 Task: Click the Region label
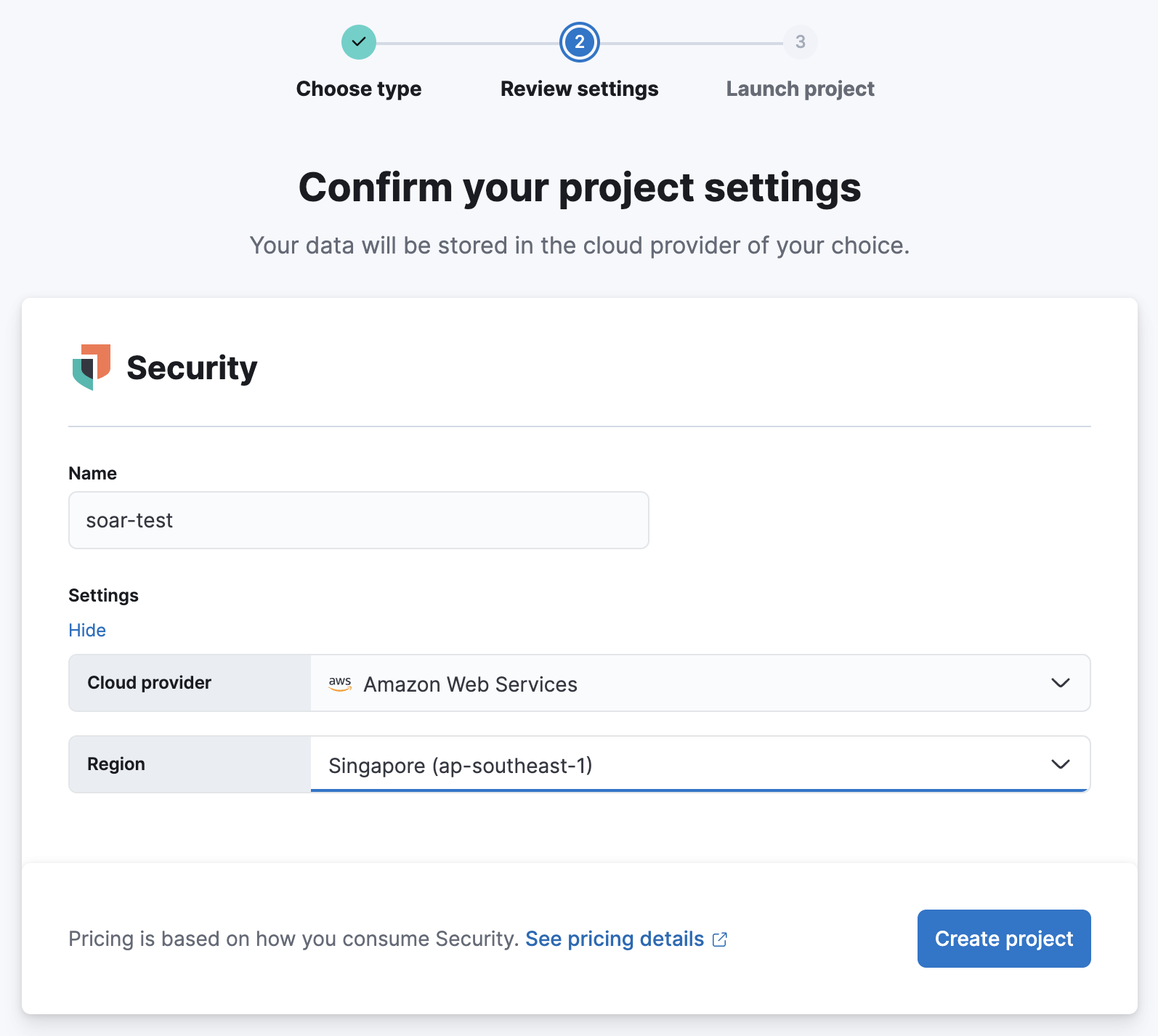pyautogui.click(x=116, y=764)
